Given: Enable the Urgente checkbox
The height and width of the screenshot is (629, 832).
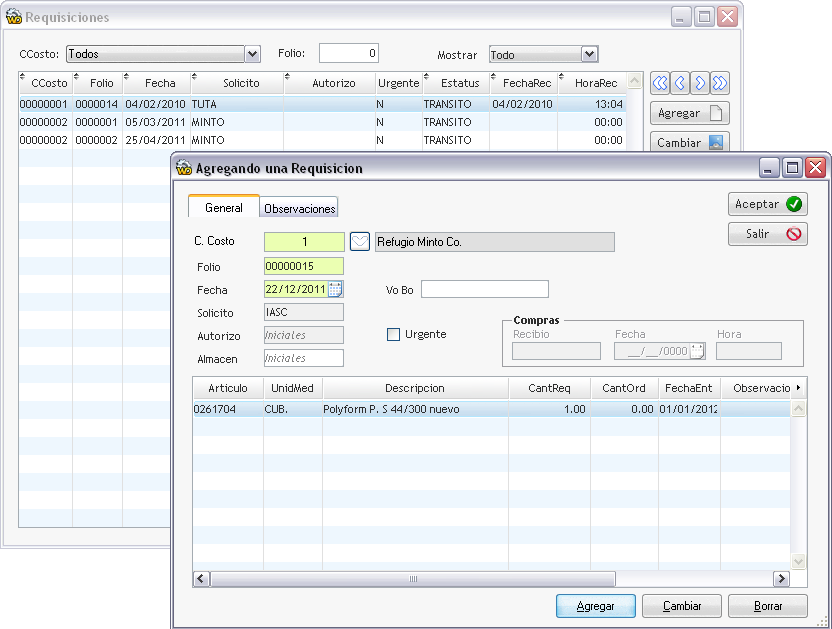Looking at the screenshot, I should [x=394, y=335].
